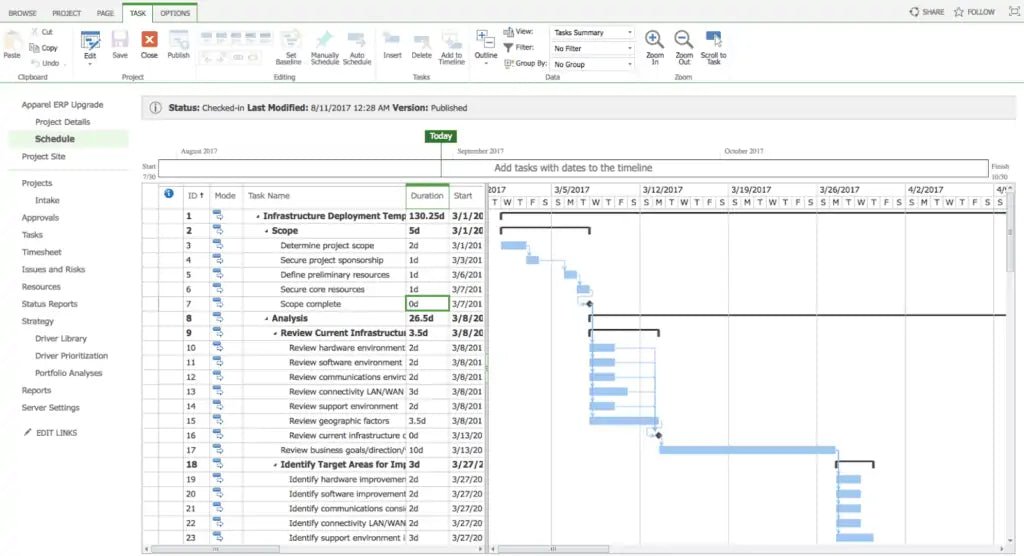The image size is (1024, 556).
Task: Click the Insert task icon
Action: point(392,41)
